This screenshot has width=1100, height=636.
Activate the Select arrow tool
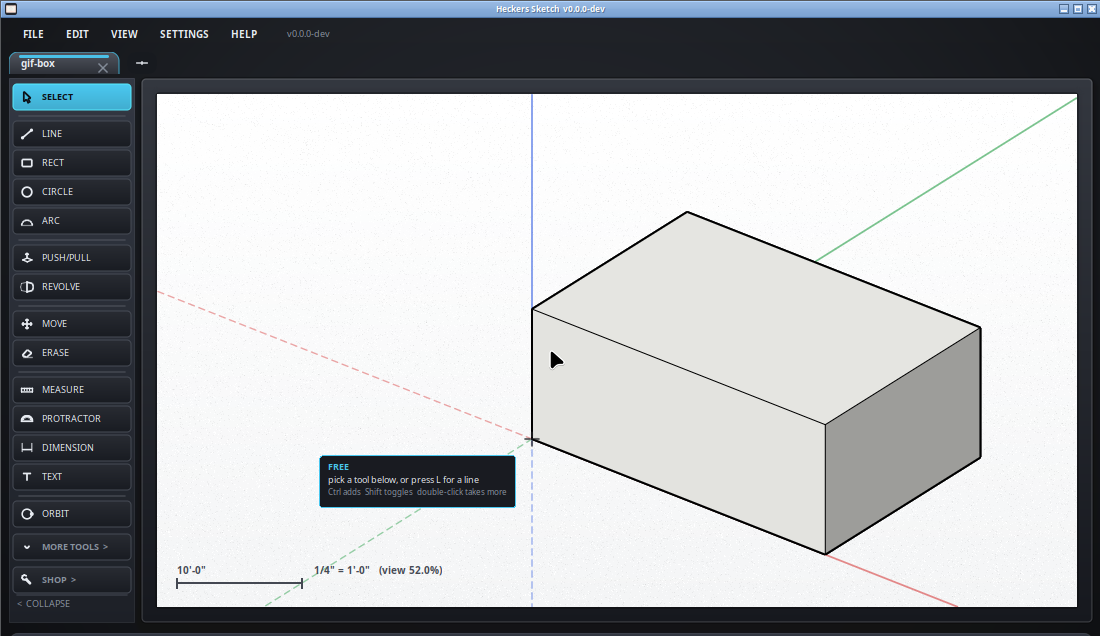point(72,97)
